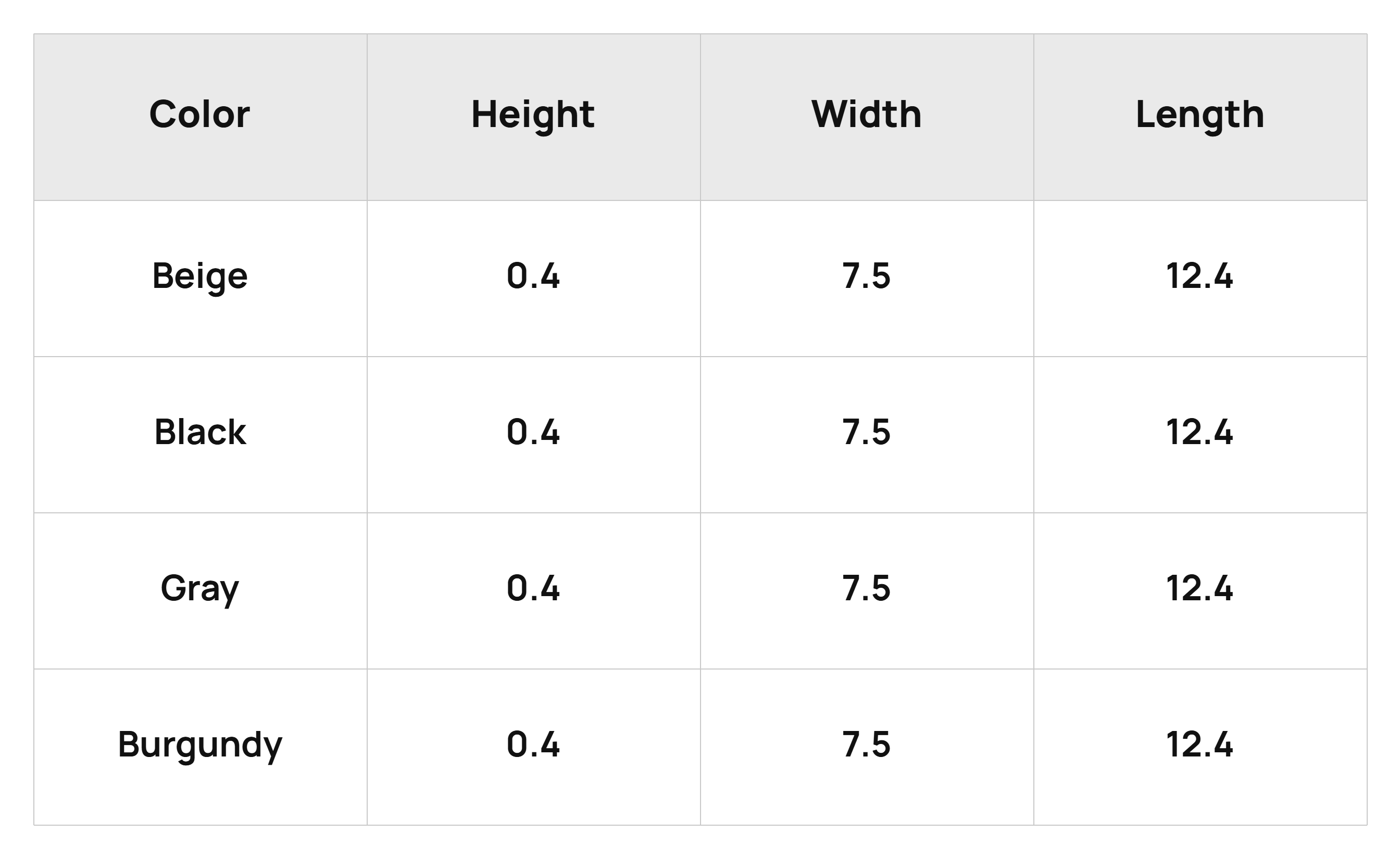Click the Burgundy row height value 0.4
This screenshot has width=1400, height=858.
[533, 745]
